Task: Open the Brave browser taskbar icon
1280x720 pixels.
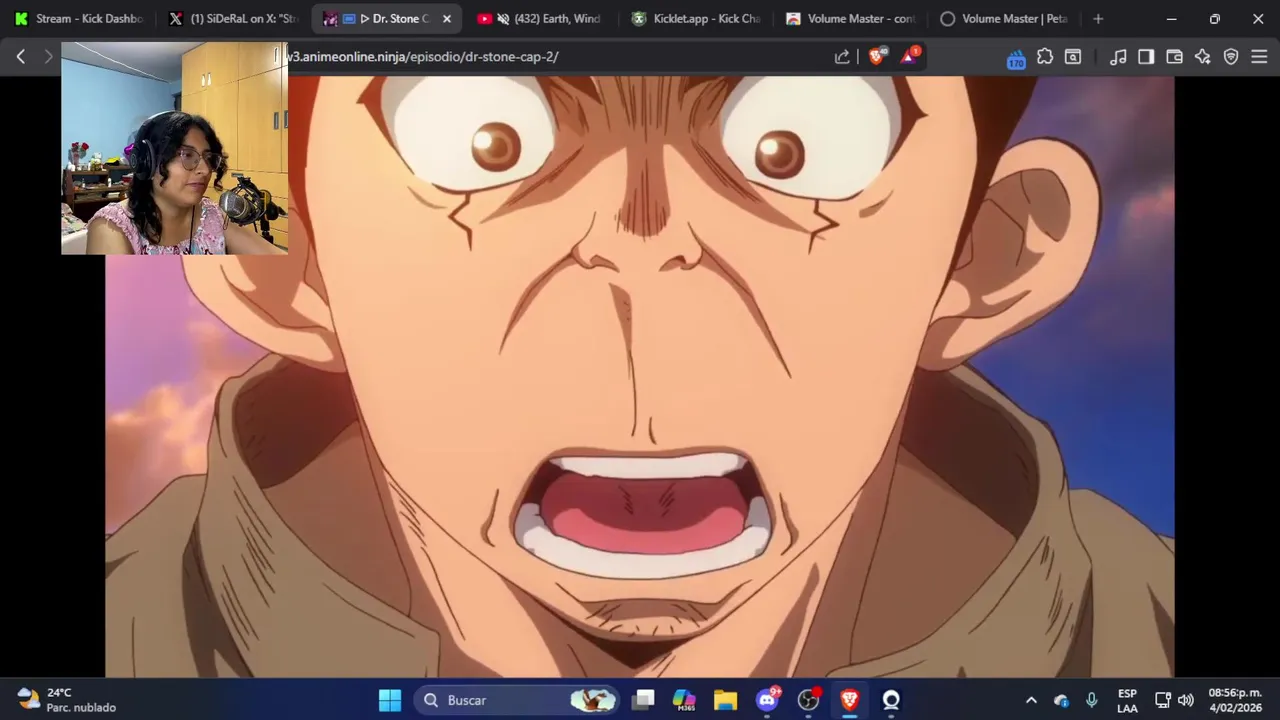Action: (850, 700)
